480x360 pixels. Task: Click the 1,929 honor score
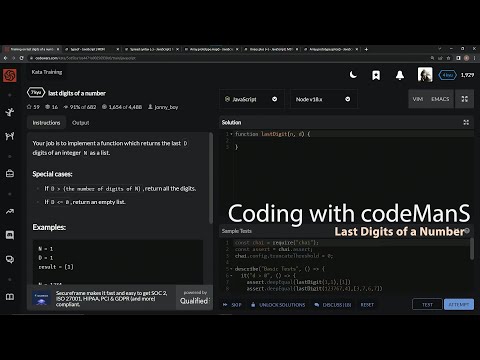click(467, 75)
